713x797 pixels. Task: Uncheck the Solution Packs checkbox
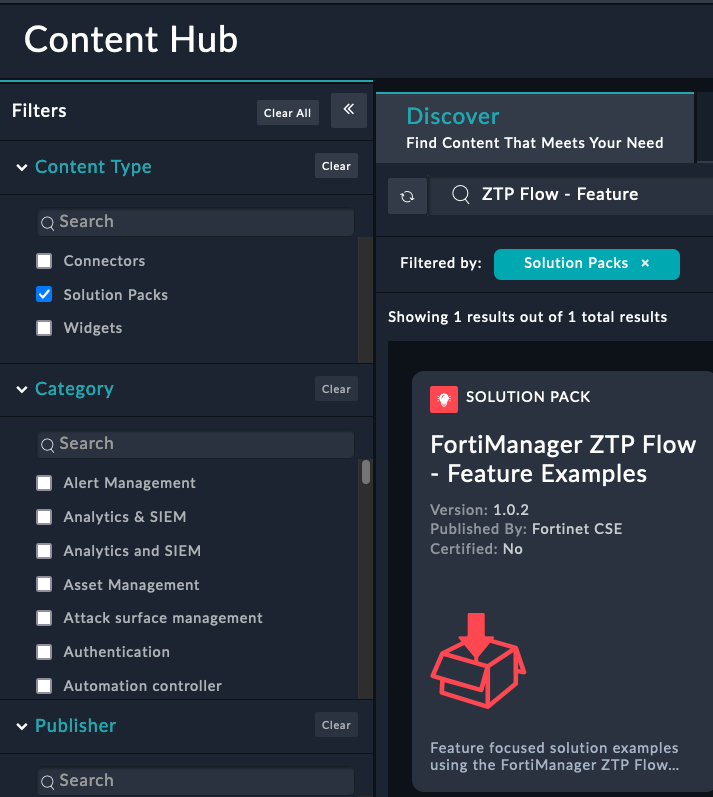[44, 294]
